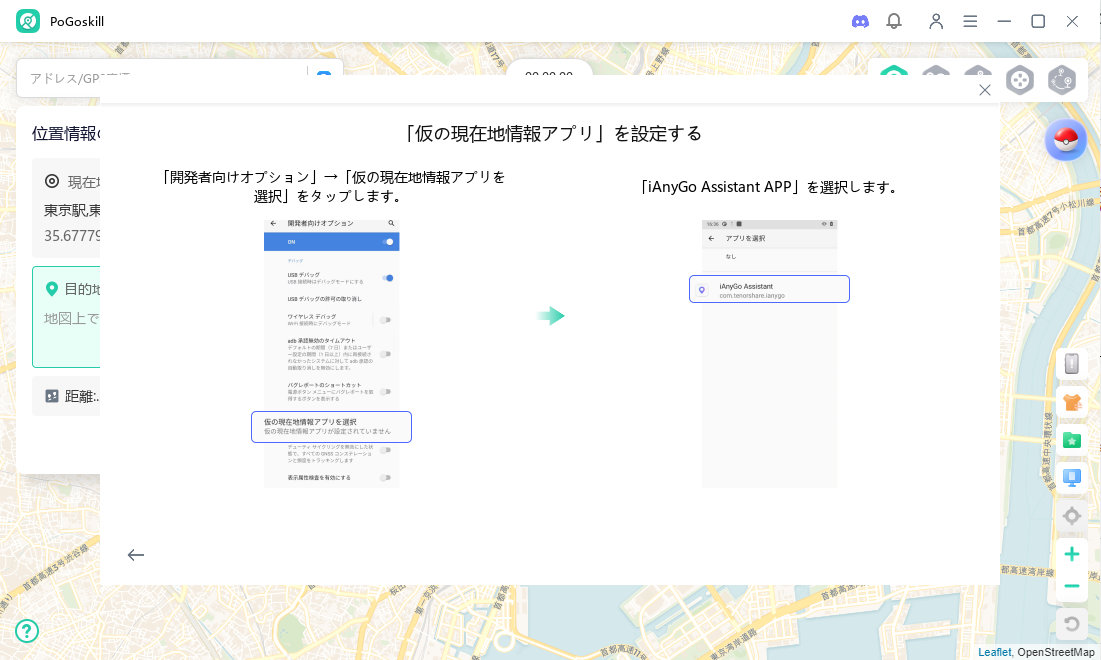Open the green favorites star icon

[1072, 440]
